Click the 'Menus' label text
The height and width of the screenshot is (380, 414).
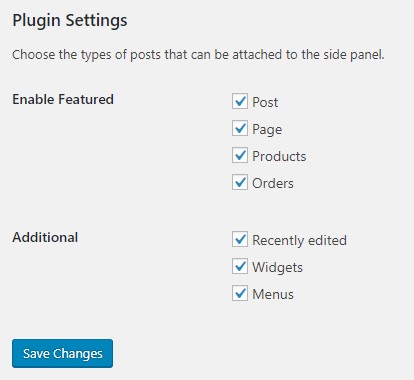[273, 294]
